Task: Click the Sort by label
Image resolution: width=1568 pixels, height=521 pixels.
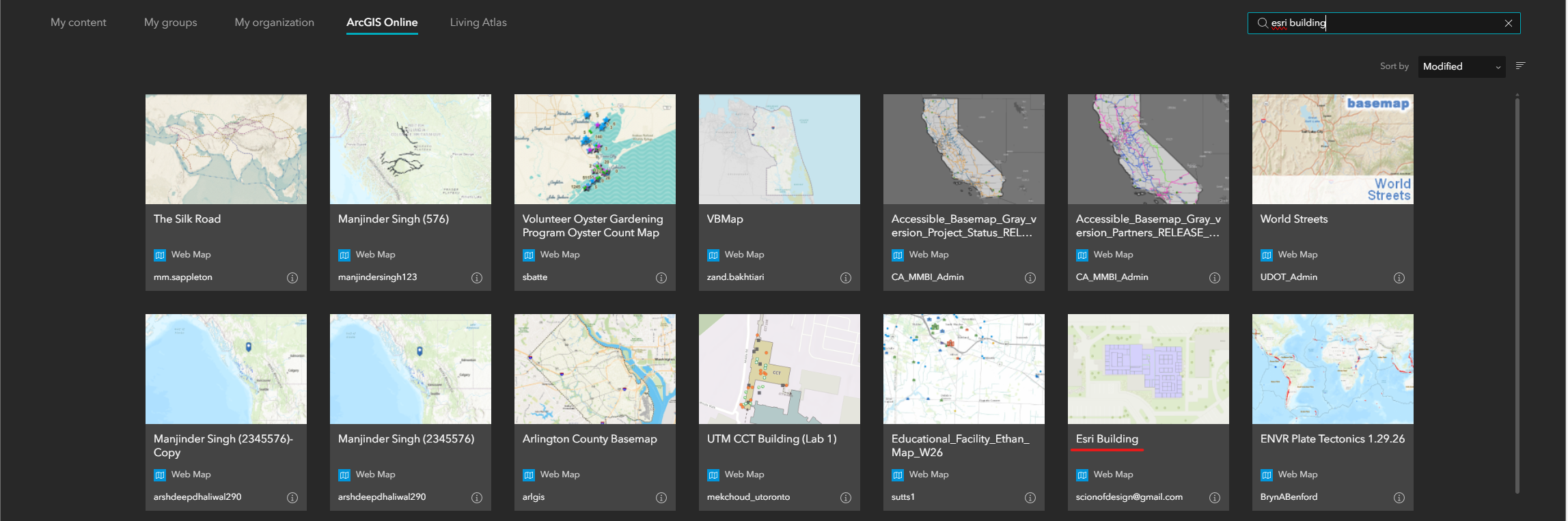Action: pos(1394,66)
